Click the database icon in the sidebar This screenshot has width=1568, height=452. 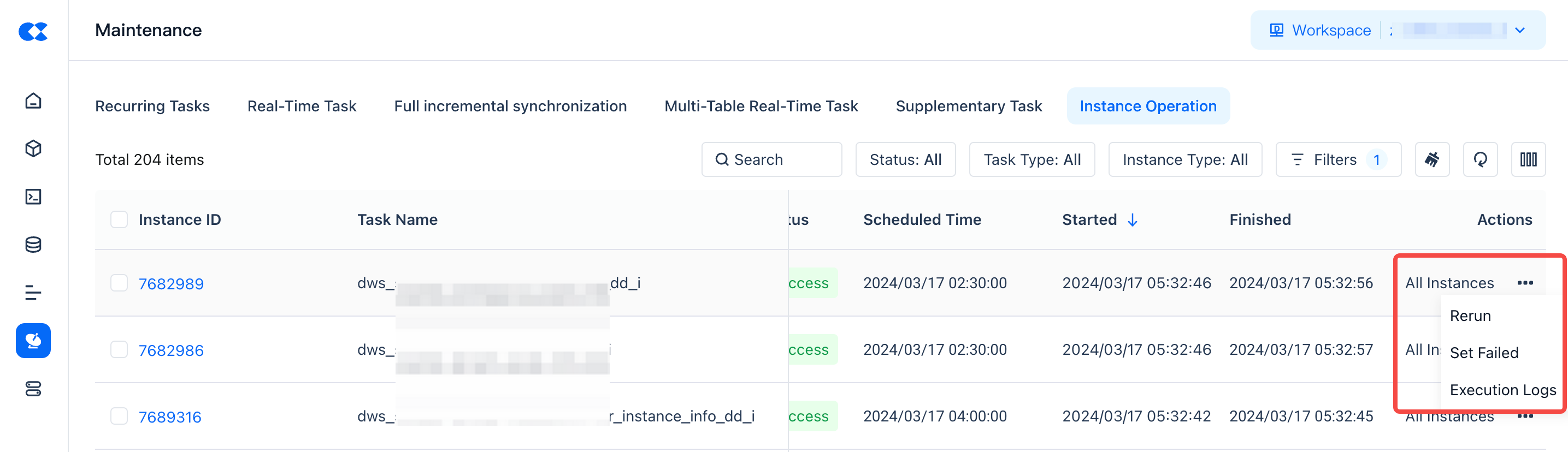pos(33,245)
